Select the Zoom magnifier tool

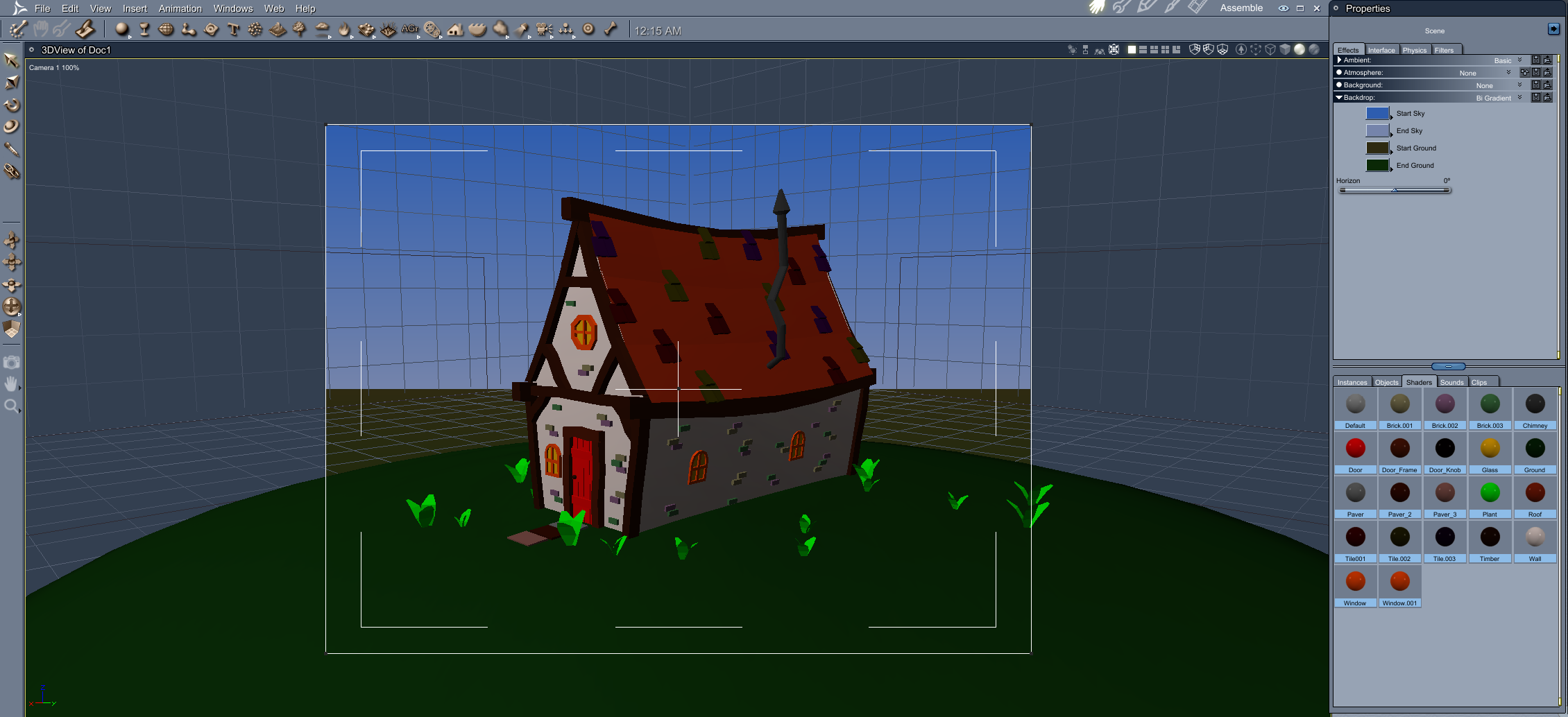pos(11,406)
